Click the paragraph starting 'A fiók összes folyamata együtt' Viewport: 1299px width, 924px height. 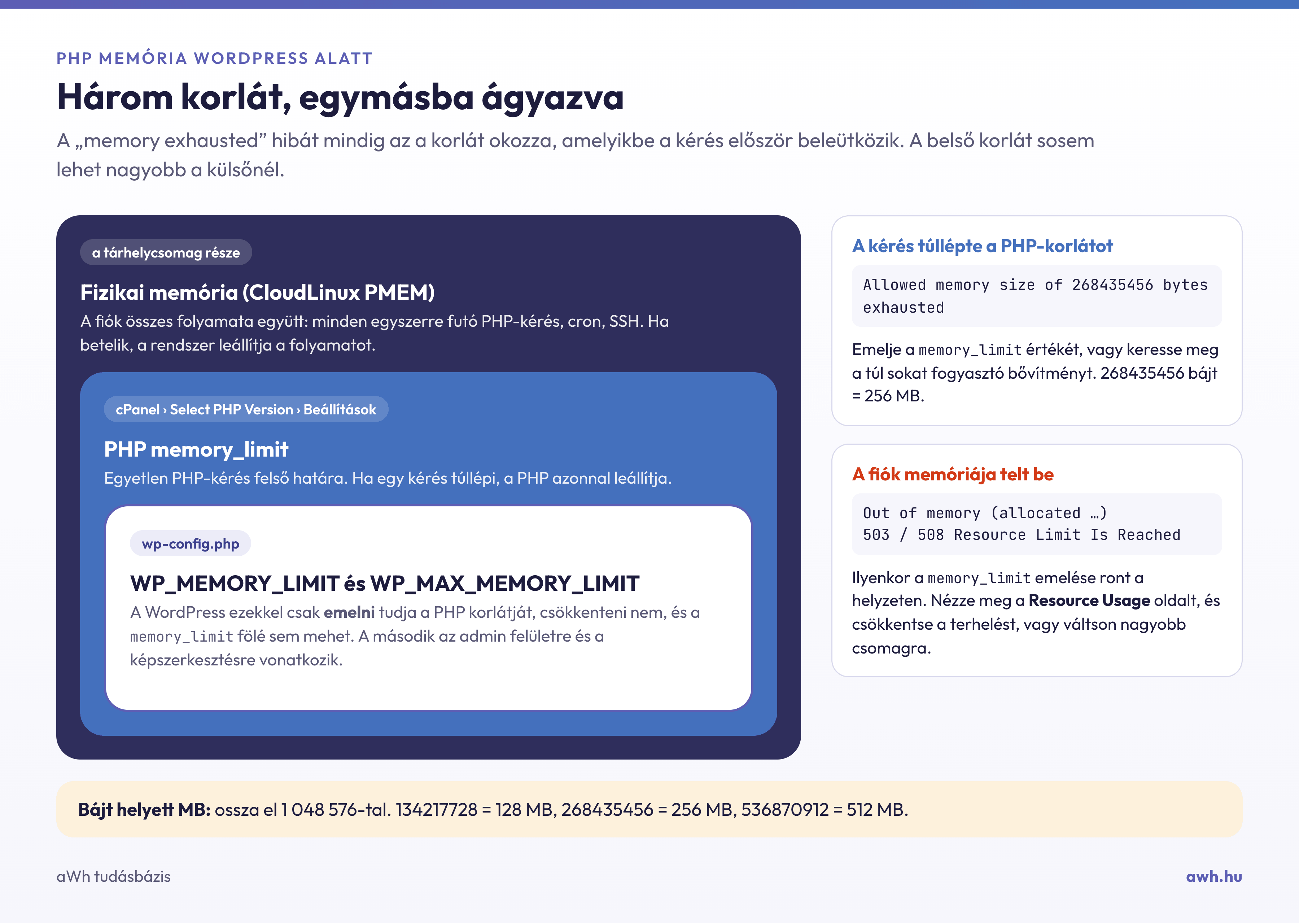tap(375, 333)
